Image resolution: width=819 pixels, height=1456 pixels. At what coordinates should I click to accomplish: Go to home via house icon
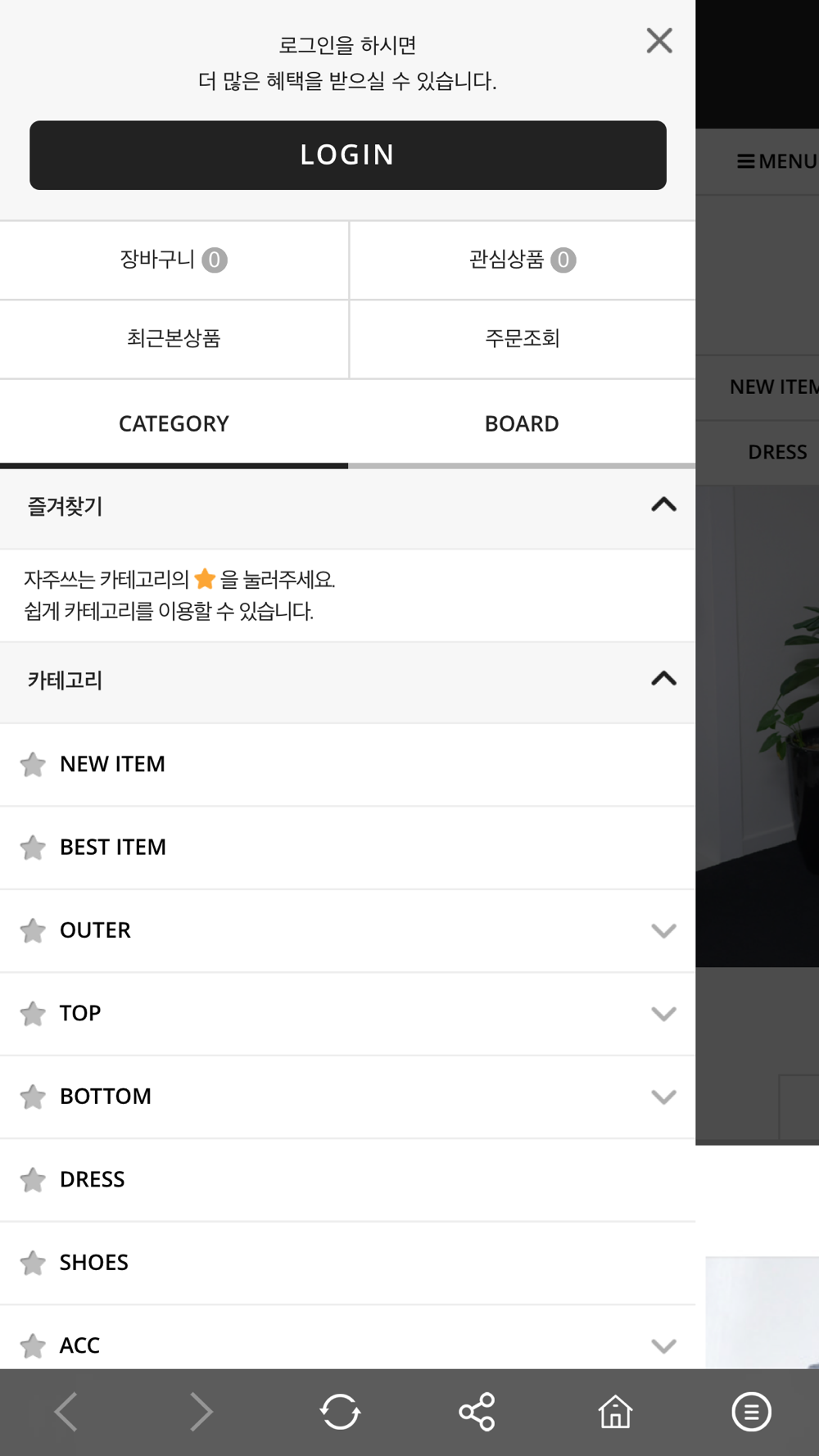pos(615,1412)
